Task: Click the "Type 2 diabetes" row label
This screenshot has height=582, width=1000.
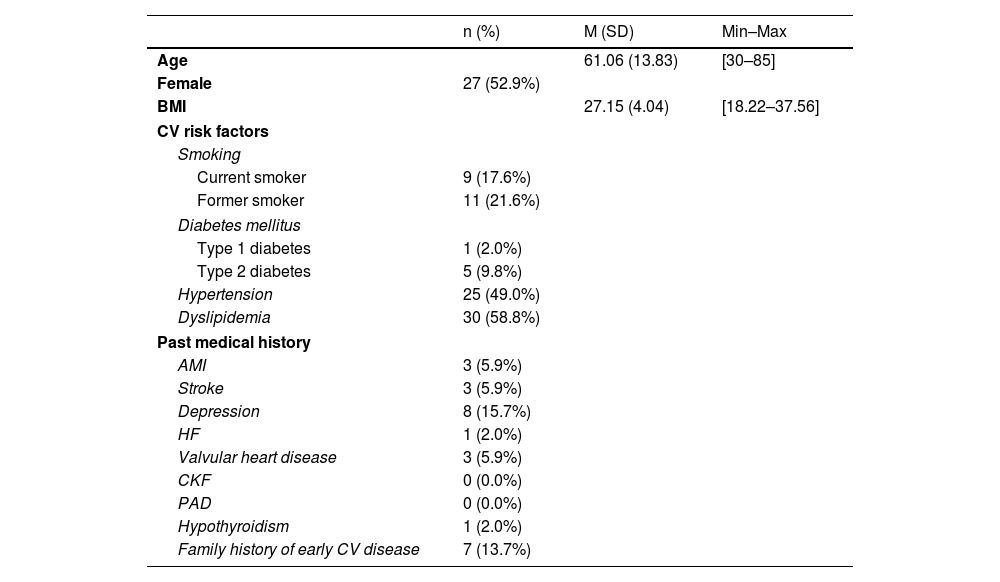Action: [x=254, y=272]
